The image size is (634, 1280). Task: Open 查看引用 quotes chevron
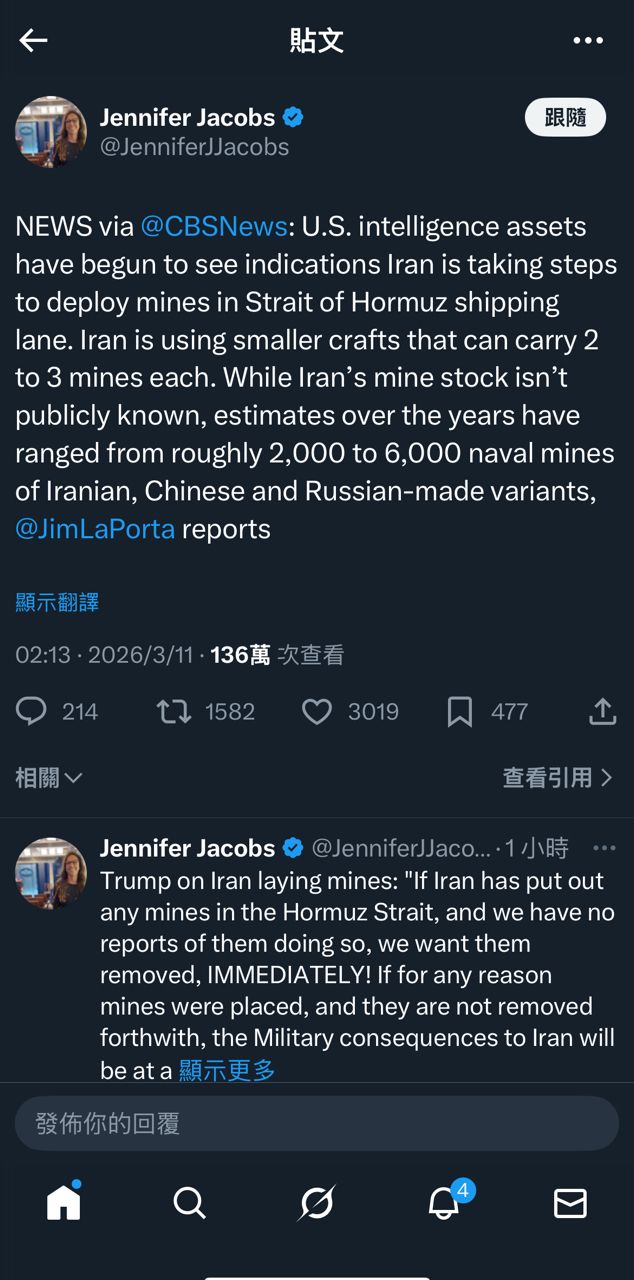pyautogui.click(x=557, y=777)
